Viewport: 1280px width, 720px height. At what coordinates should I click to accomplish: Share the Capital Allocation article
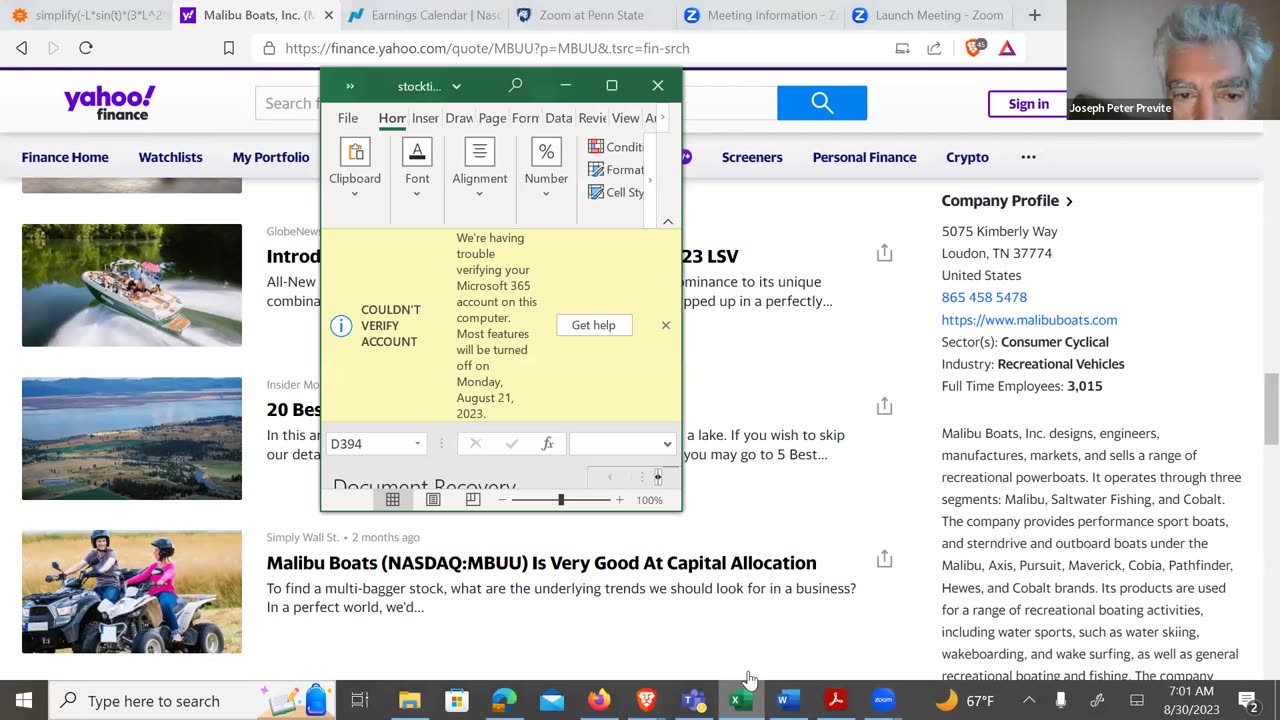tap(884, 559)
